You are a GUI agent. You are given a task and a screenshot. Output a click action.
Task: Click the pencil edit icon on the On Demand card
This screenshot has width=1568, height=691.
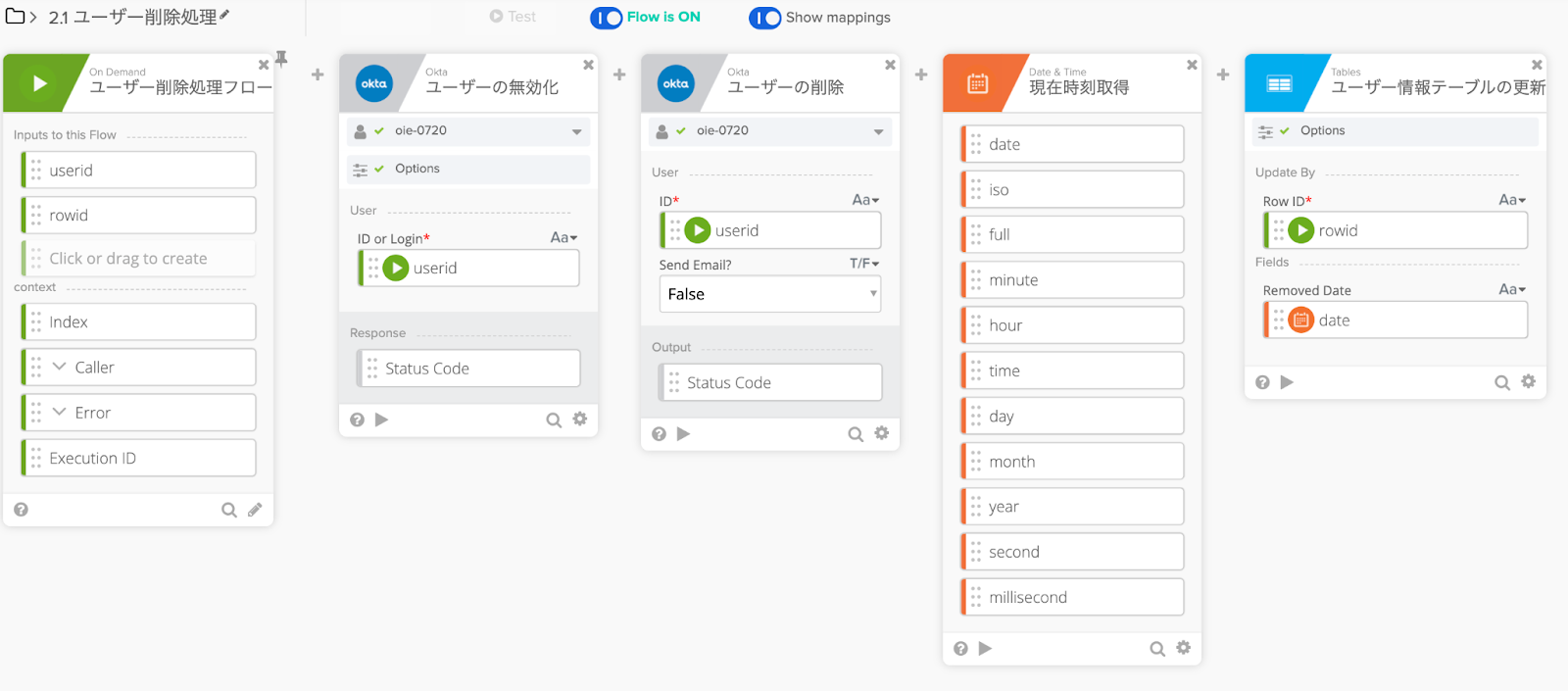coord(255,510)
